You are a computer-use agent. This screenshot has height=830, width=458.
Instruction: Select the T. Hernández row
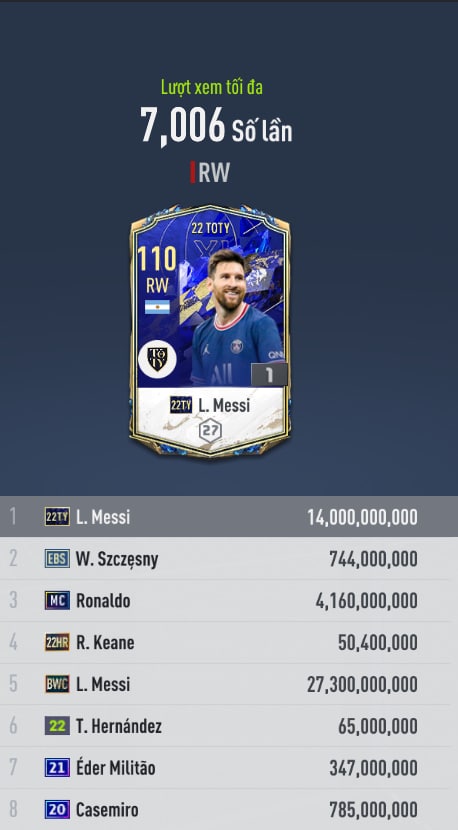[229, 726]
